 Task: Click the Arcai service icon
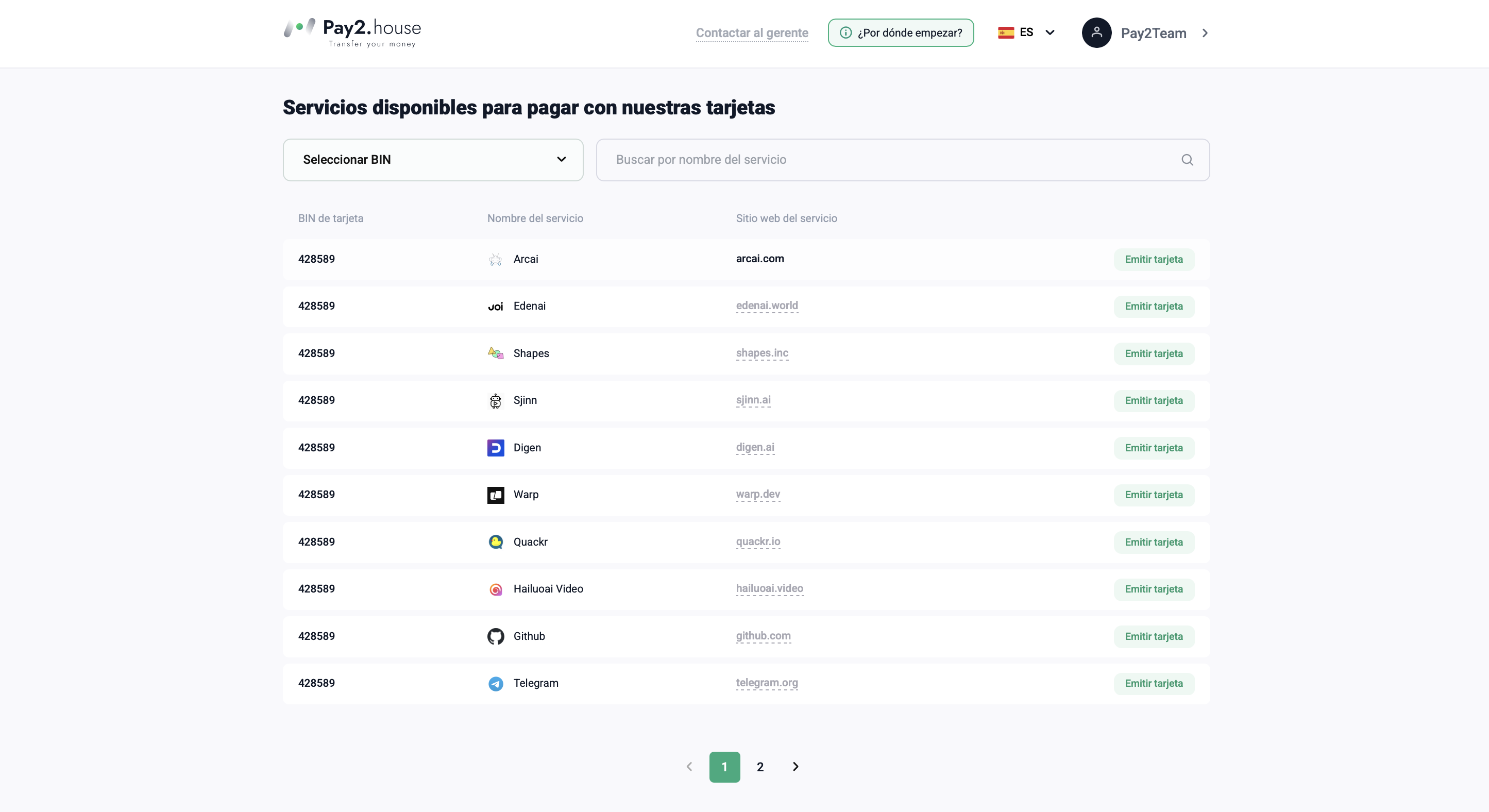tap(495, 260)
